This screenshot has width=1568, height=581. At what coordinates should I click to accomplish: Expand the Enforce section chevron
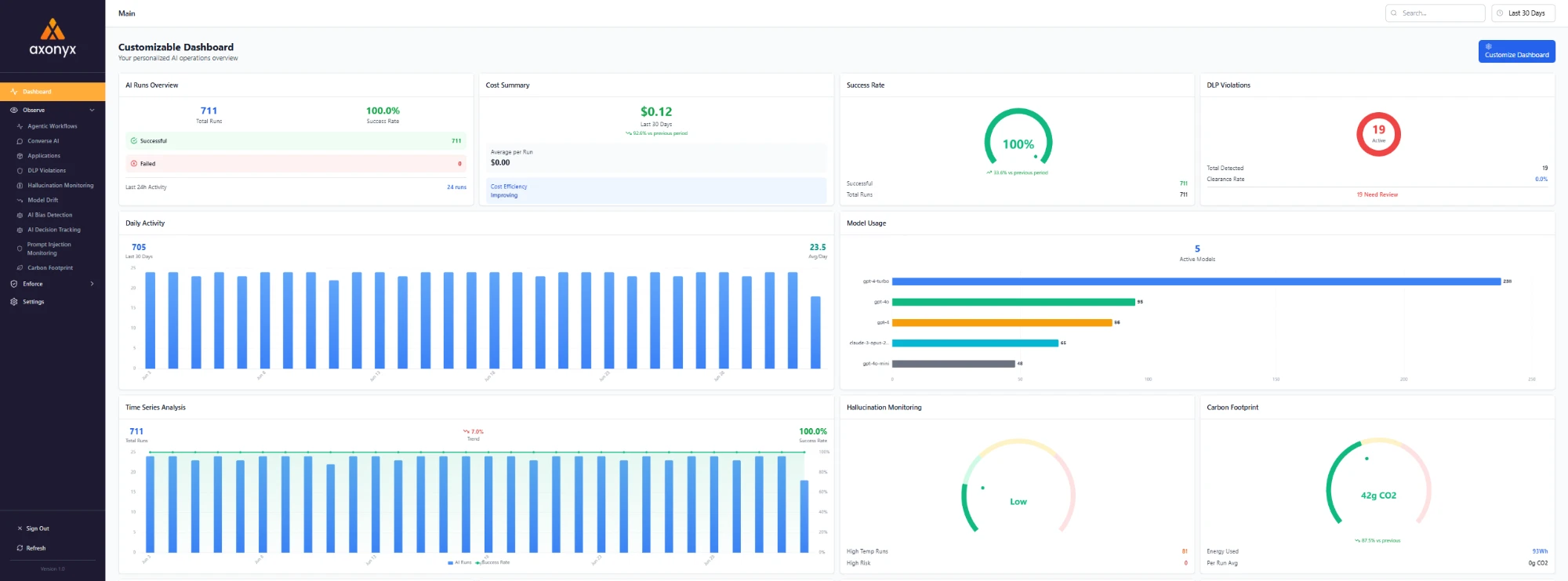(x=92, y=284)
